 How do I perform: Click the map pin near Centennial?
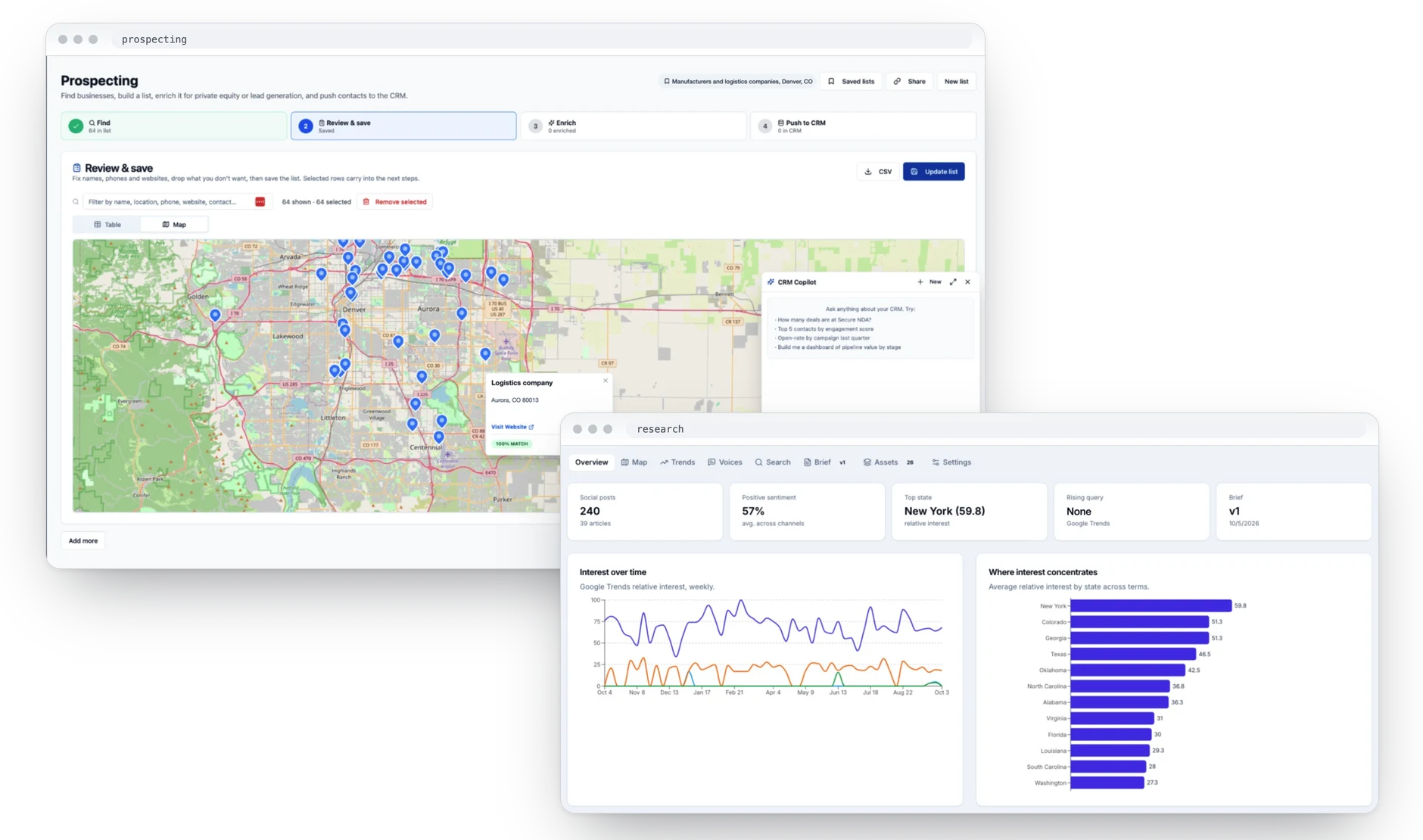click(439, 437)
